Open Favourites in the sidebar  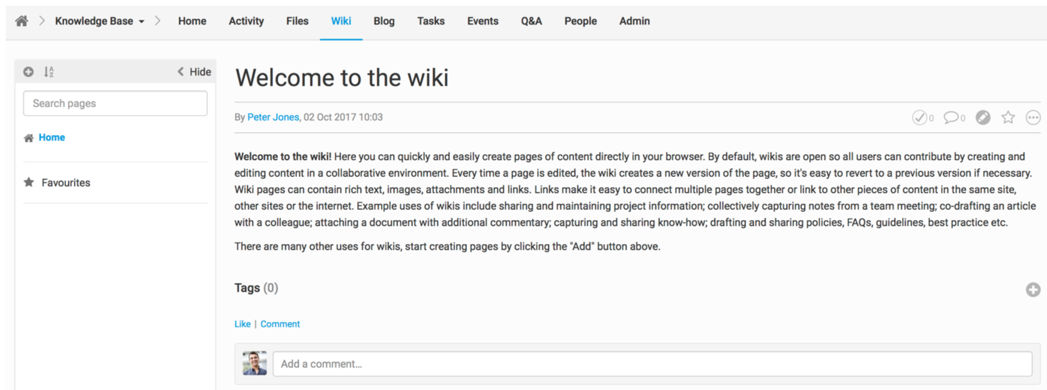(x=65, y=182)
